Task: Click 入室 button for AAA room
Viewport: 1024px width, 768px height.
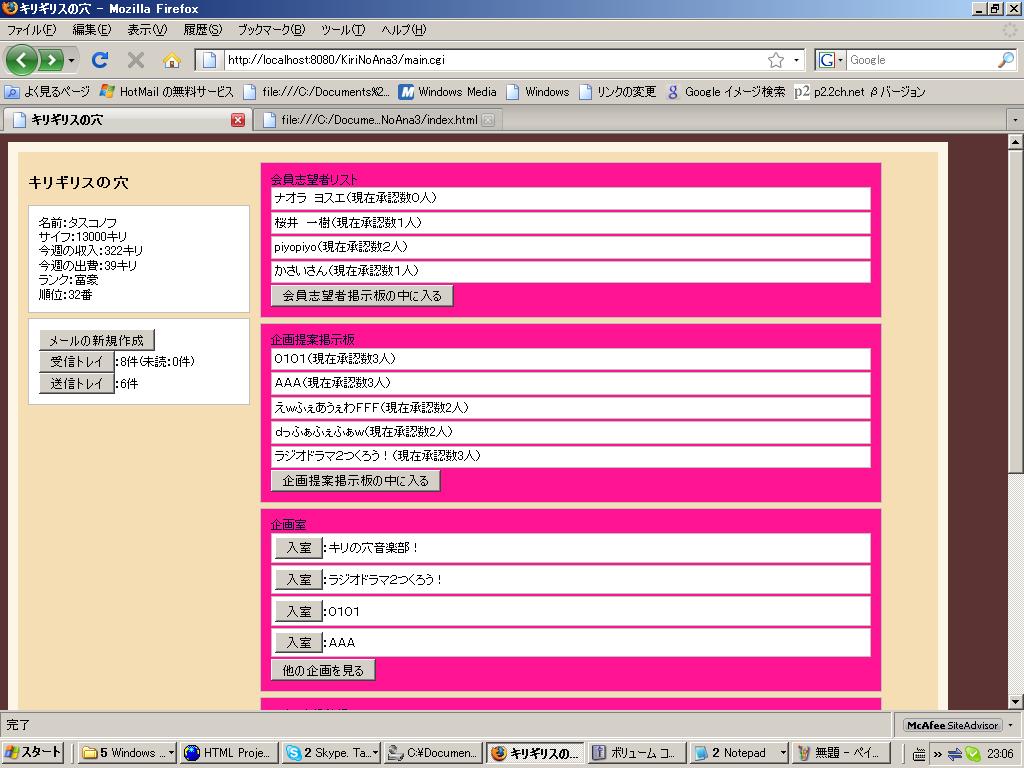Action: tap(298, 643)
